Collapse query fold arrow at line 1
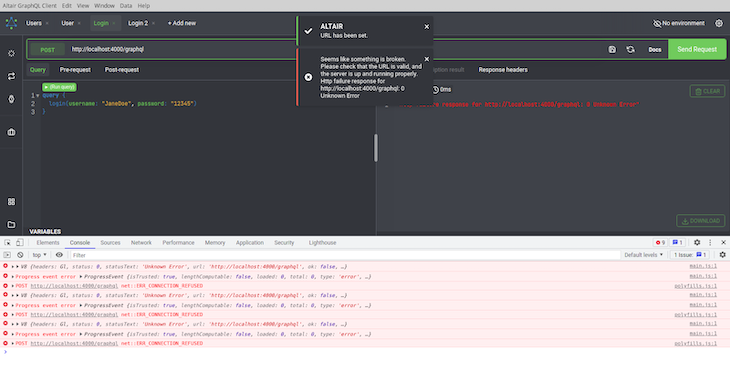Screen dimensions: 730x382 [x=38, y=95]
